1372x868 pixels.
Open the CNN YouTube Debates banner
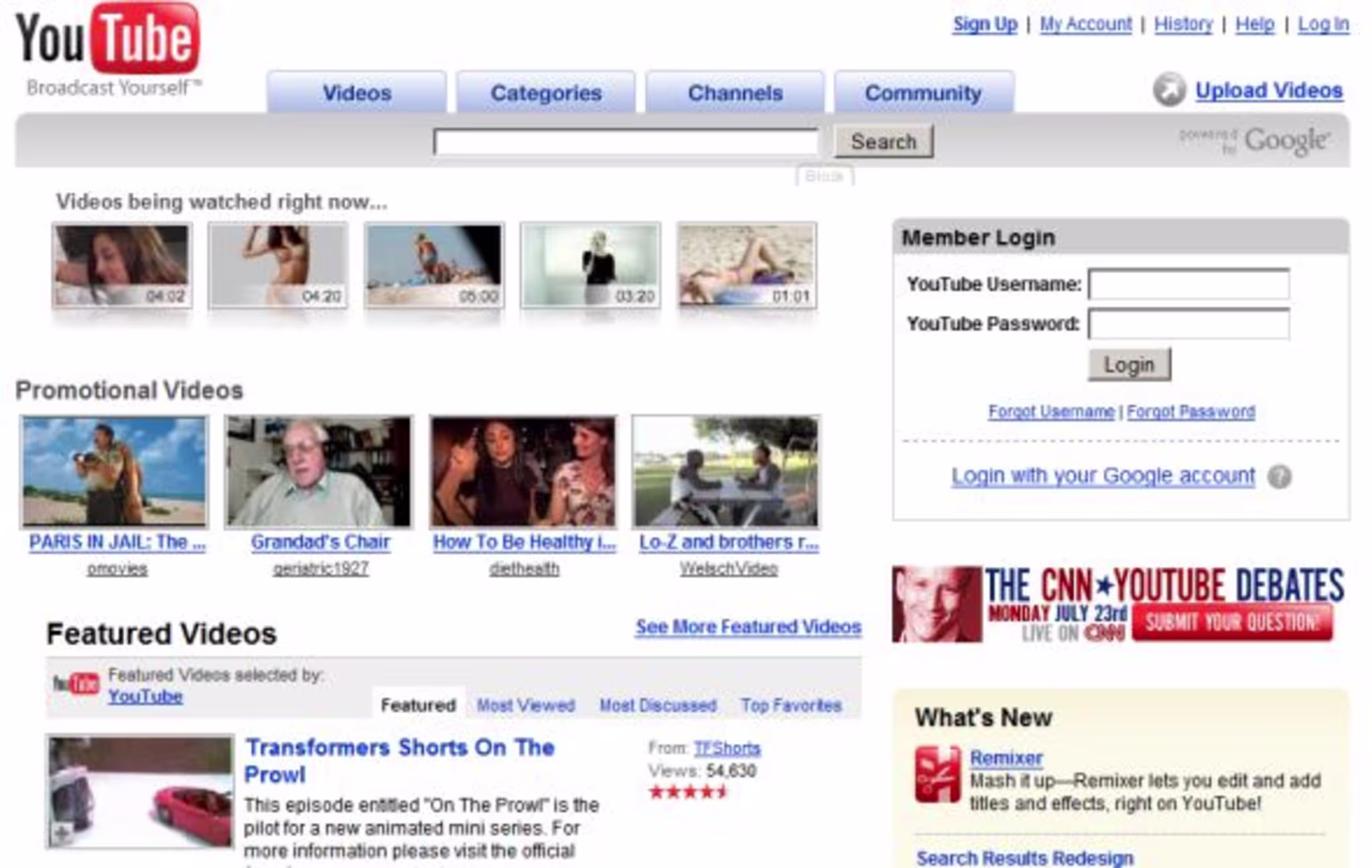coord(1119,604)
